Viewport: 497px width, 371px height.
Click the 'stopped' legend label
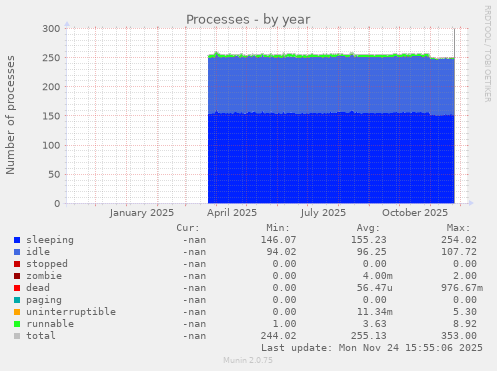coord(47,264)
